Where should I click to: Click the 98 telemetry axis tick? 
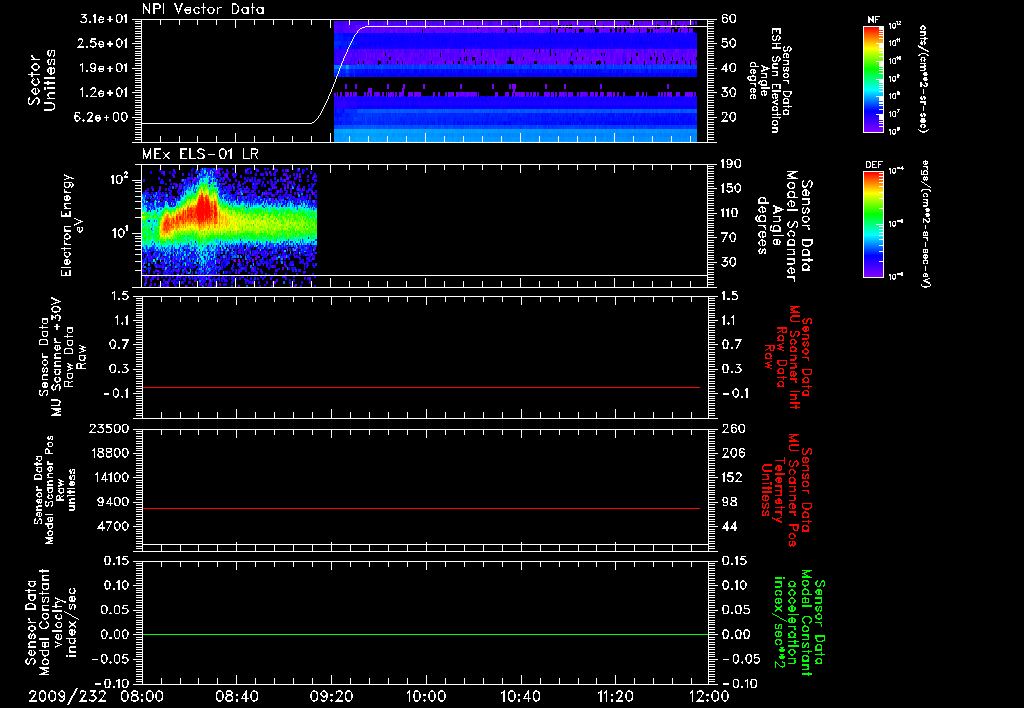coord(729,502)
